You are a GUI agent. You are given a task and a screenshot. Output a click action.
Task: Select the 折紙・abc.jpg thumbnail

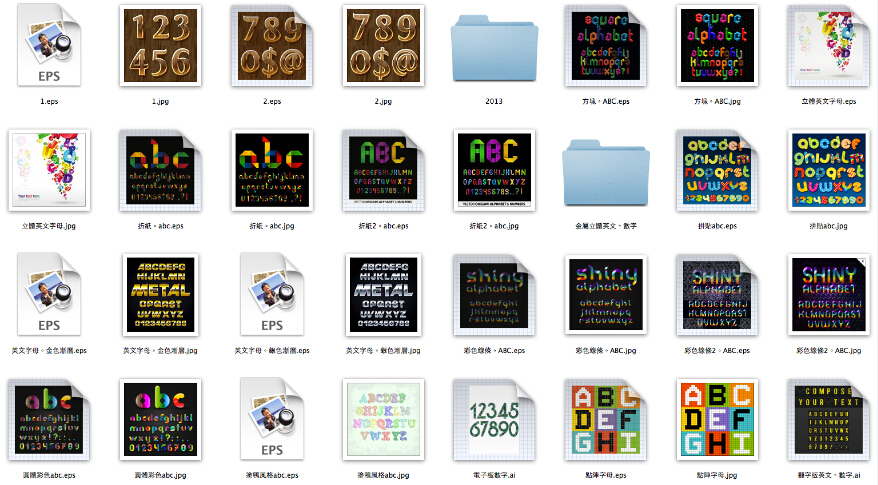click(x=272, y=170)
